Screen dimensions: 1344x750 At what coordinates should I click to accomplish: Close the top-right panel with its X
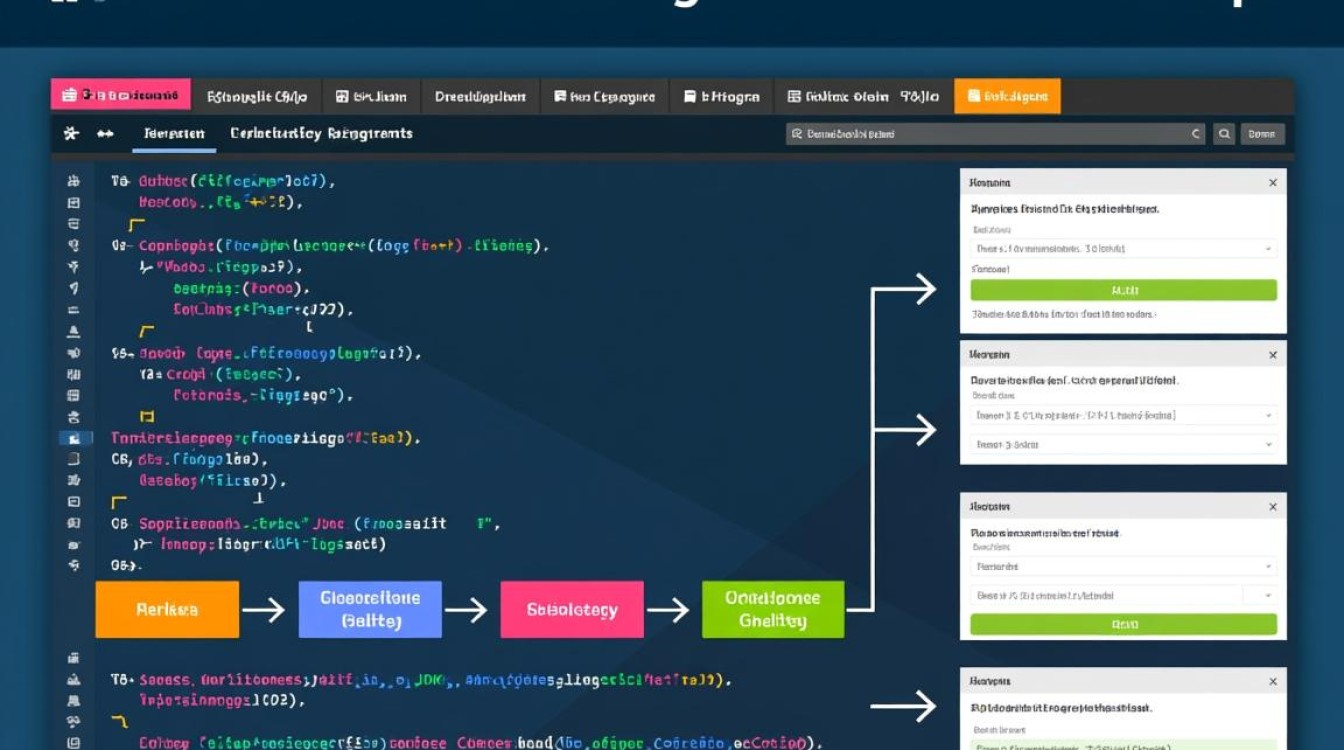[1272, 183]
